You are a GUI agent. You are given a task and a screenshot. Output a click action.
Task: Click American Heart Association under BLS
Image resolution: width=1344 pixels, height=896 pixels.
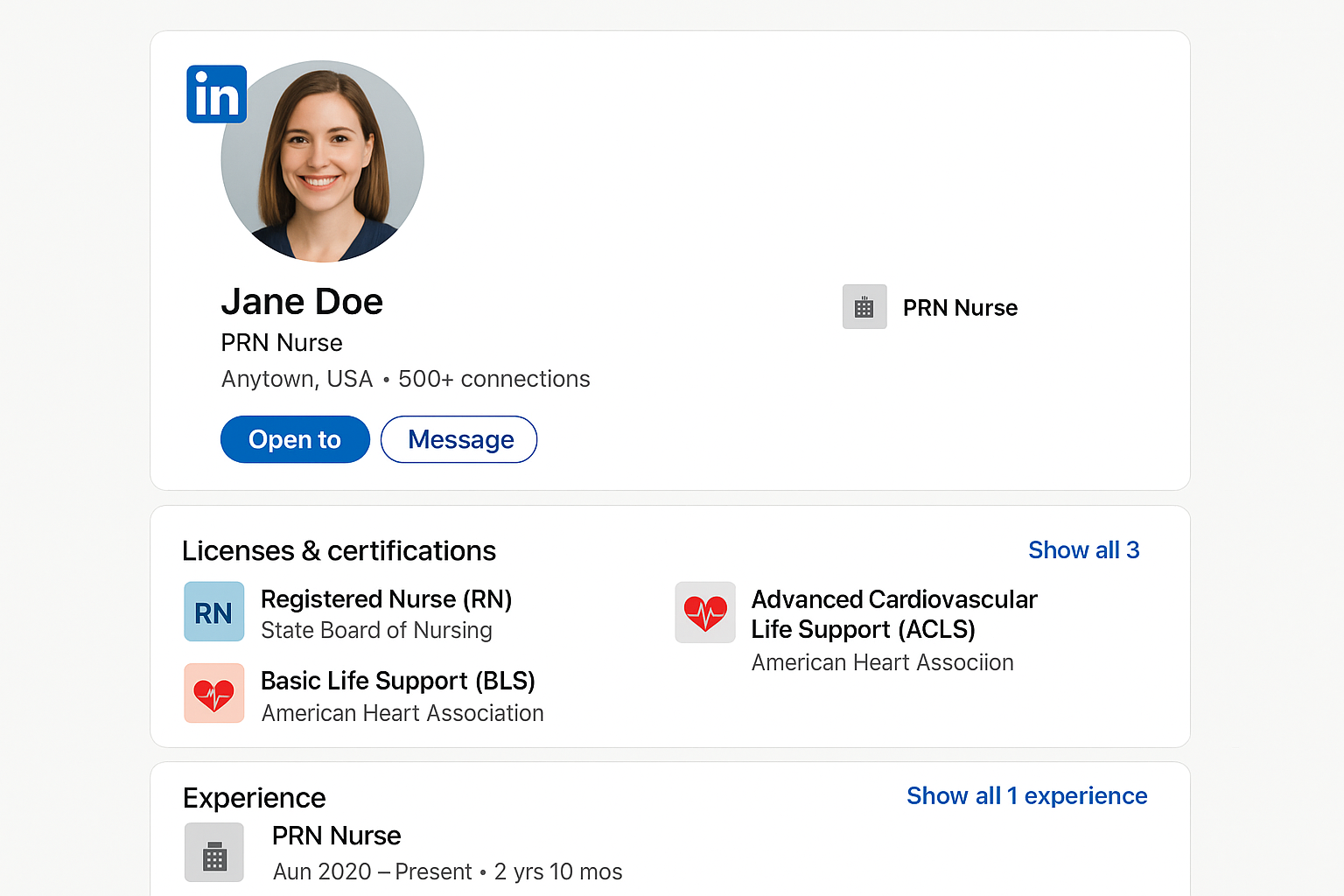(403, 713)
